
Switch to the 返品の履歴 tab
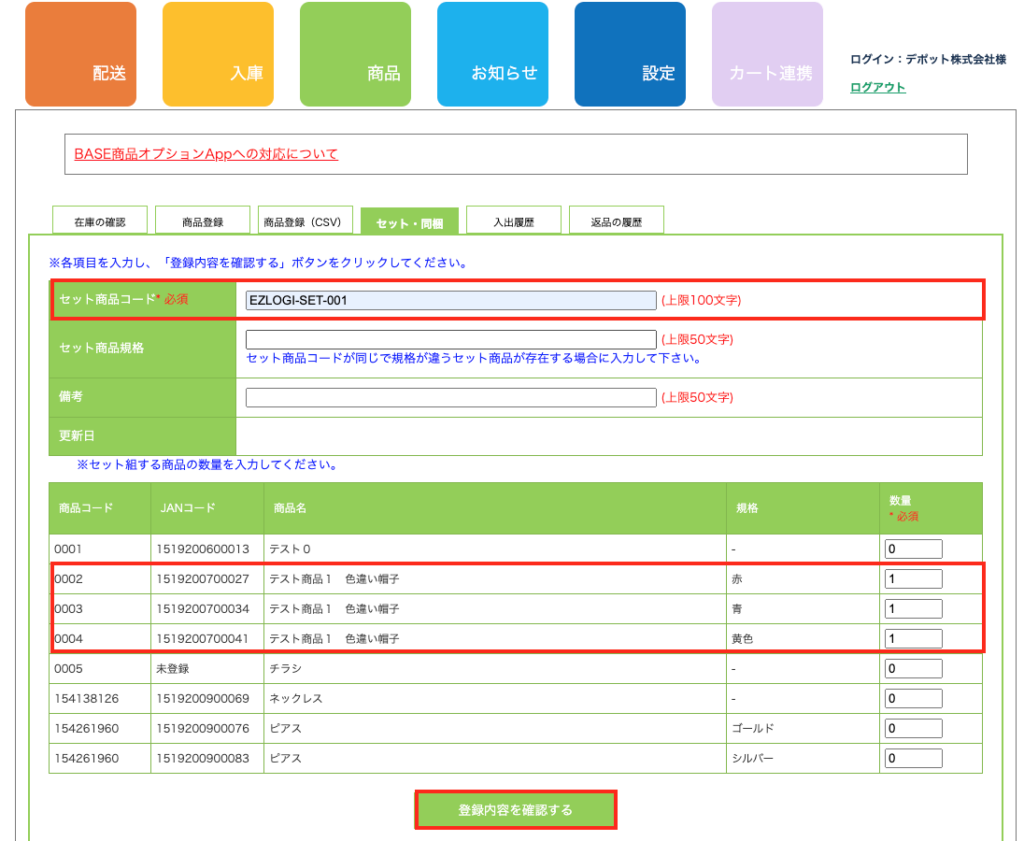[x=616, y=221]
